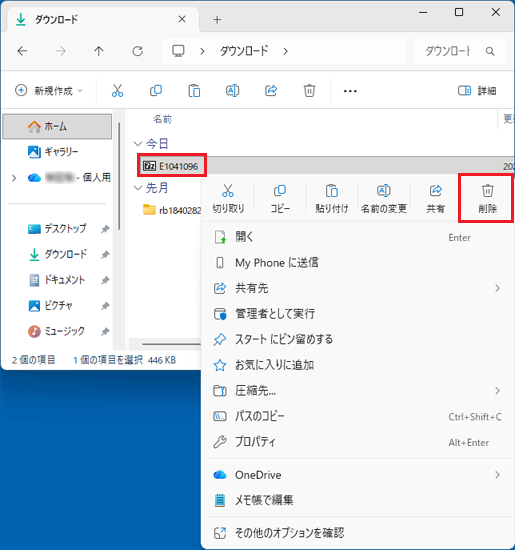Screen dimensions: 515x550
Task: Select スタート にピン留めする
Action: 357,339
